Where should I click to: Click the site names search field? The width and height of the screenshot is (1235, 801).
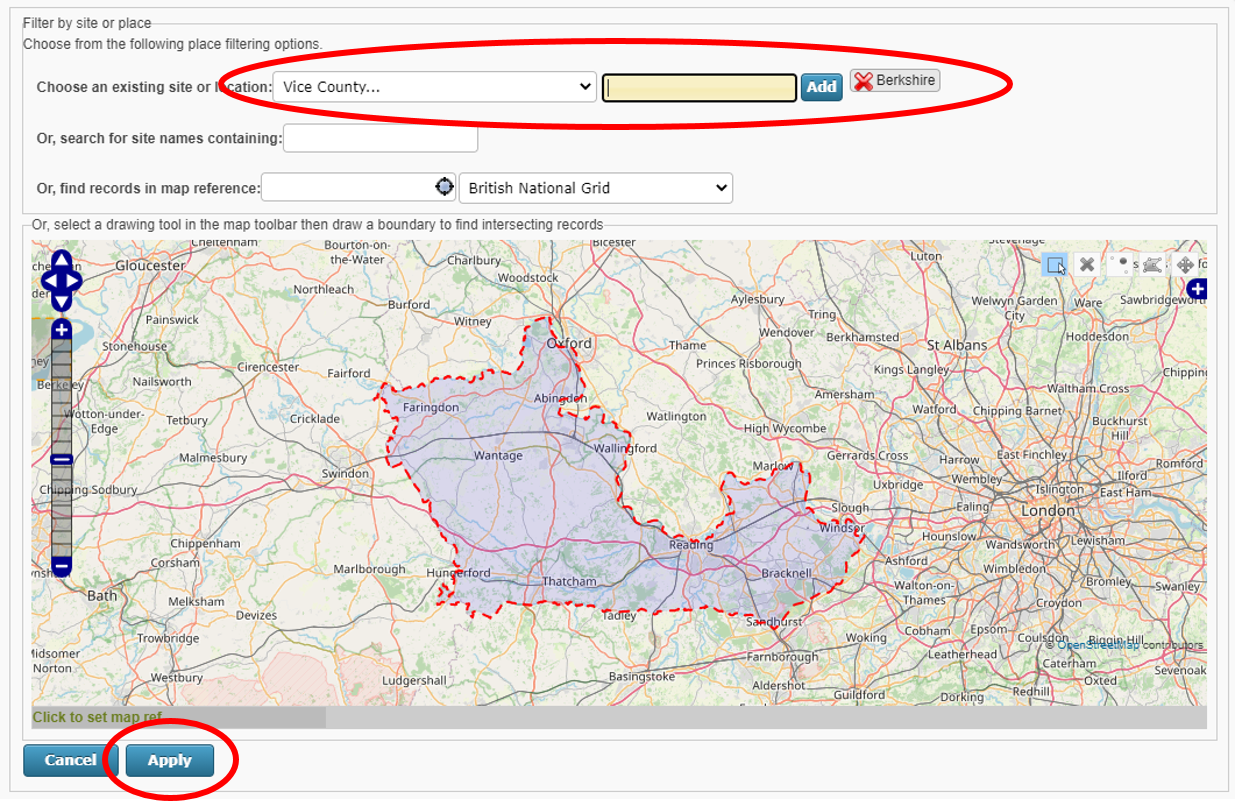point(380,138)
